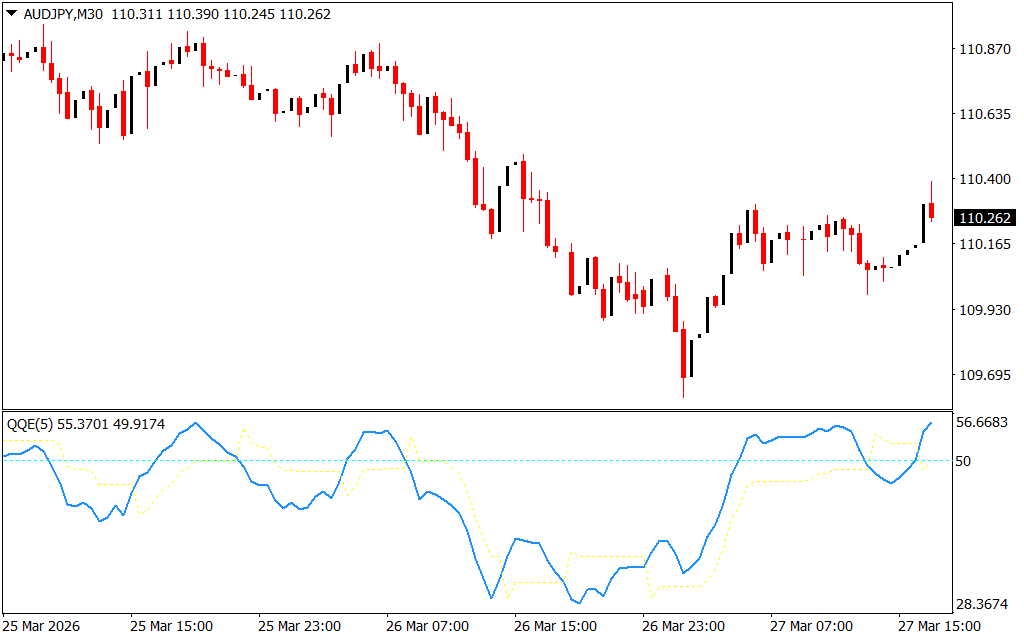1024x640 pixels.
Task: Select the rightmost red candle on the chart
Action: point(932,210)
